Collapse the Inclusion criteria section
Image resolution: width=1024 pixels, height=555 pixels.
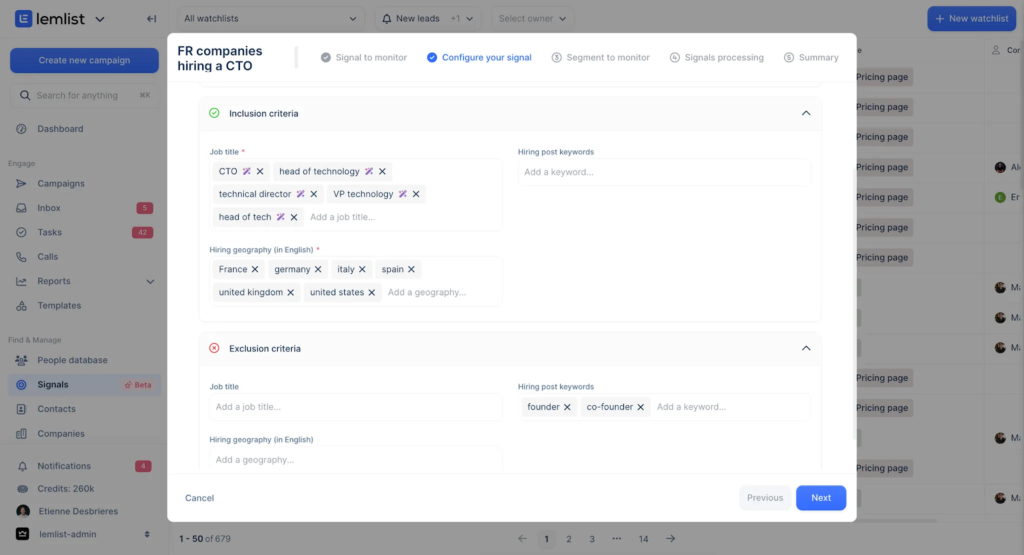(805, 114)
